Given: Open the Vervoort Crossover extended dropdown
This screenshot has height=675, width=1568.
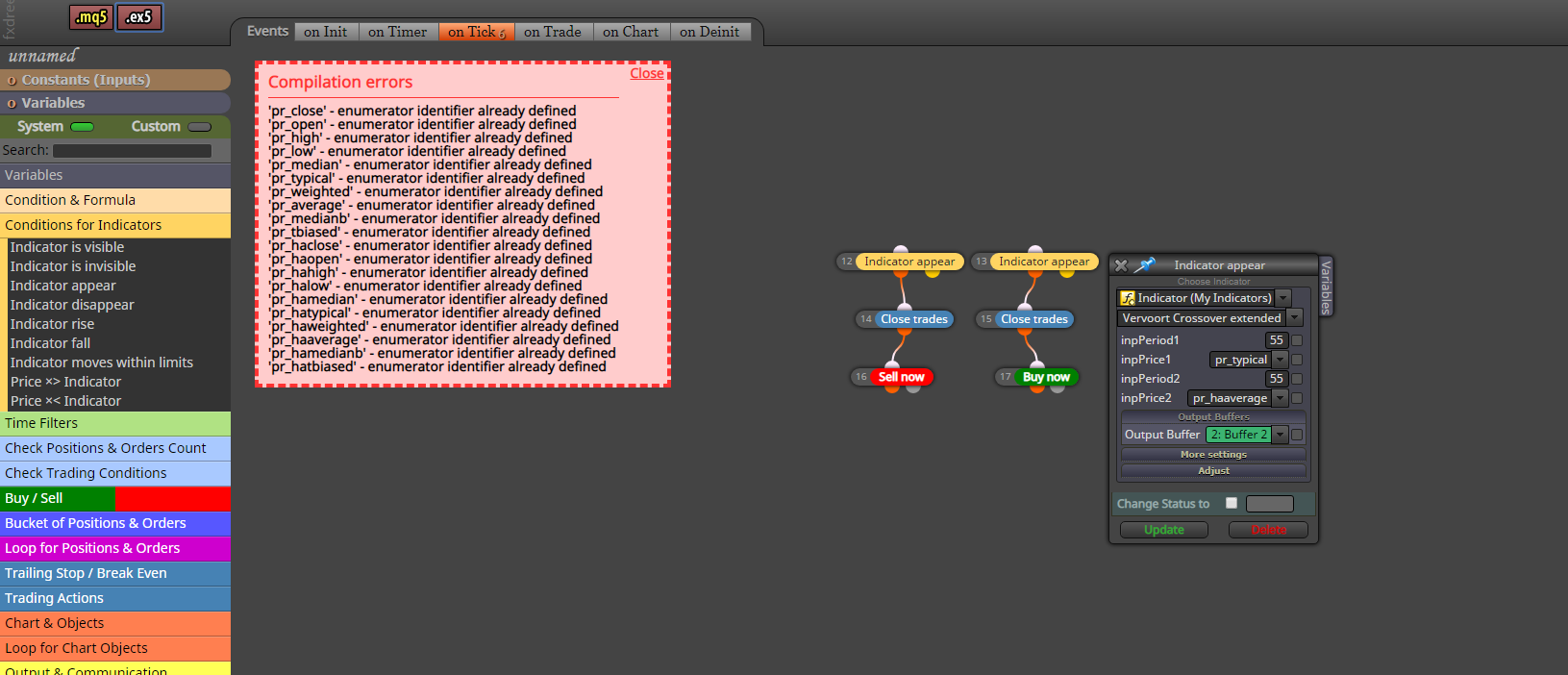Looking at the screenshot, I should click(1295, 317).
